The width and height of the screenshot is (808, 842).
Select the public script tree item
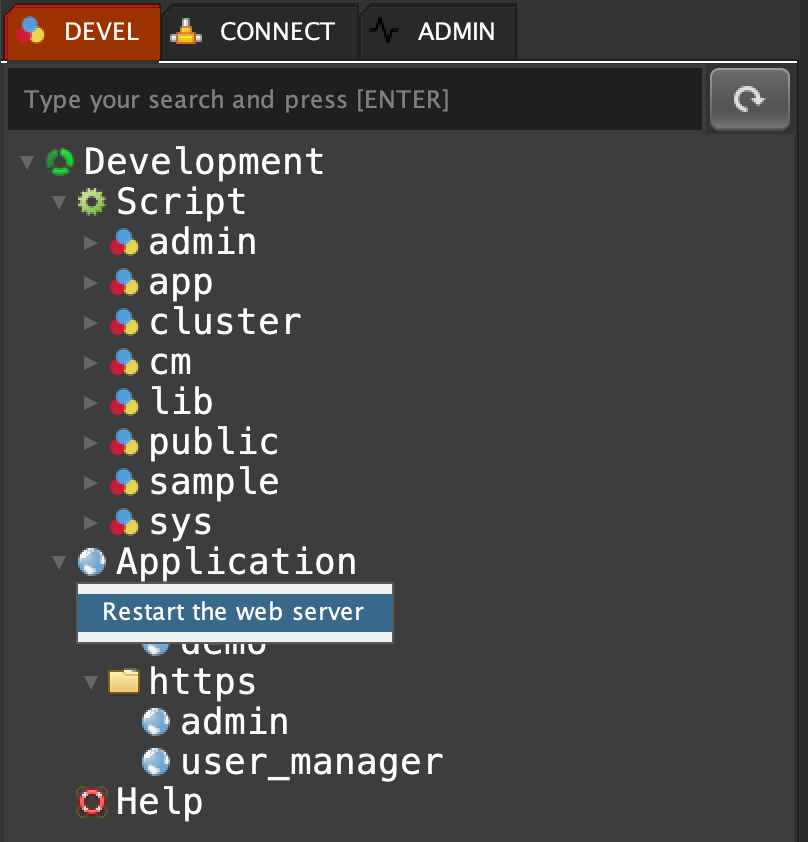click(213, 442)
